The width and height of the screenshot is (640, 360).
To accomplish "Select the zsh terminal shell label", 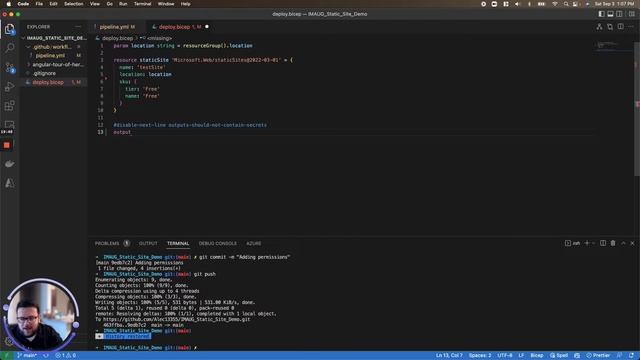I will (572, 243).
